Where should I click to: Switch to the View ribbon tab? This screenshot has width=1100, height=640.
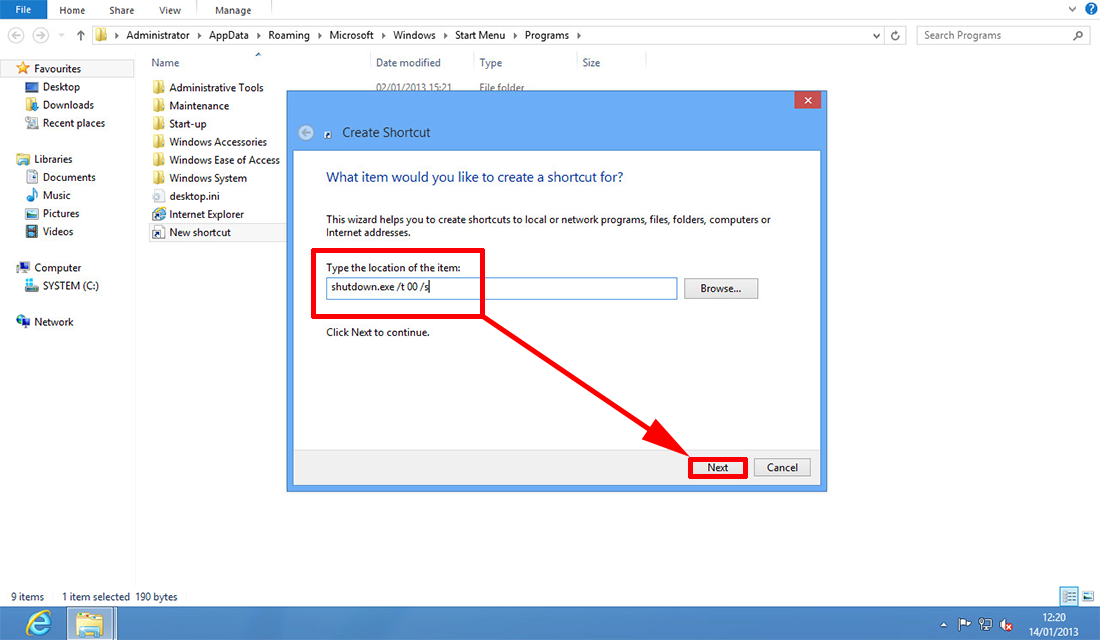170,11
